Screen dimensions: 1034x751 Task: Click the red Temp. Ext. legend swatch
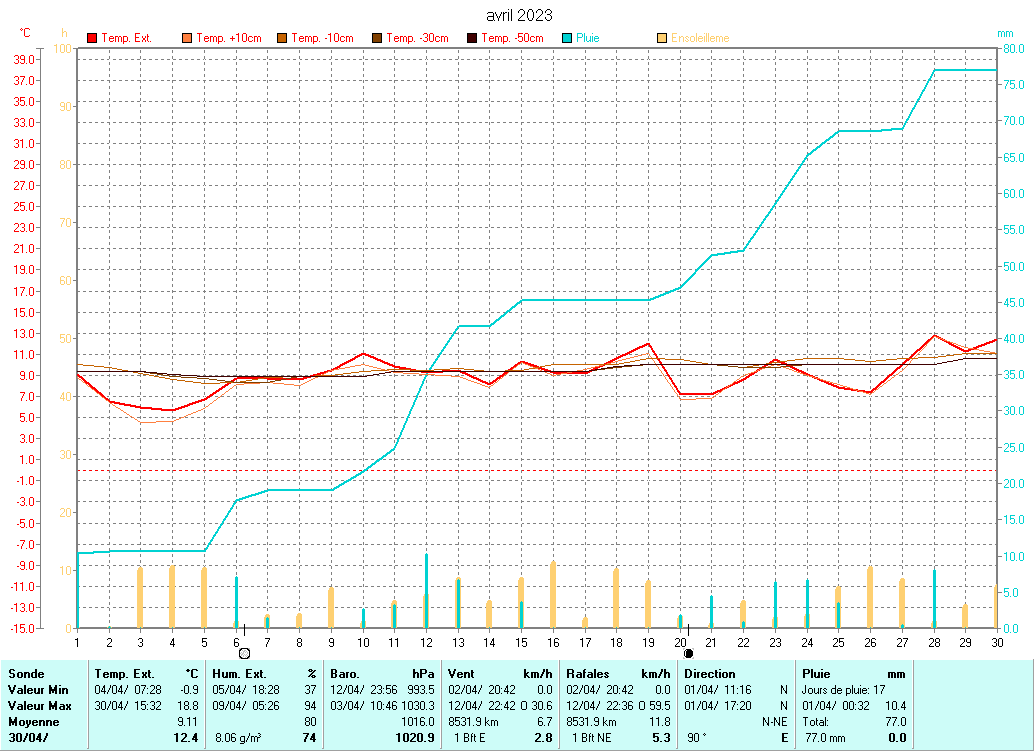click(x=93, y=38)
